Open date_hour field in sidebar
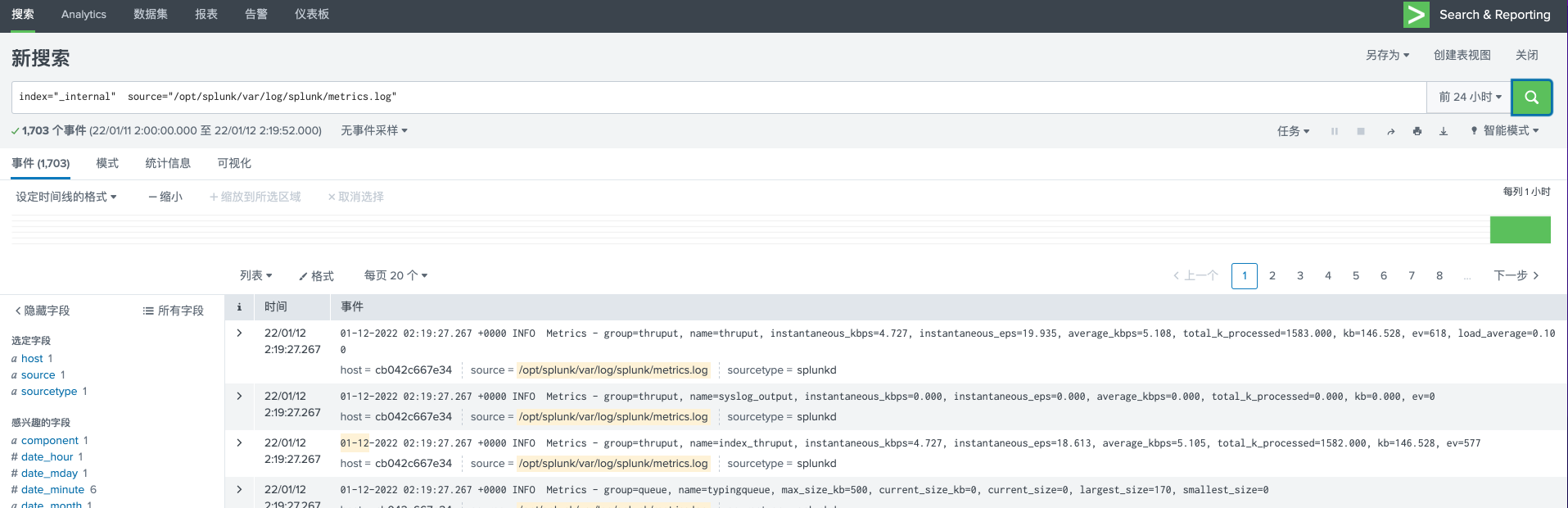Image resolution: width=1568 pixels, height=508 pixels. click(47, 456)
